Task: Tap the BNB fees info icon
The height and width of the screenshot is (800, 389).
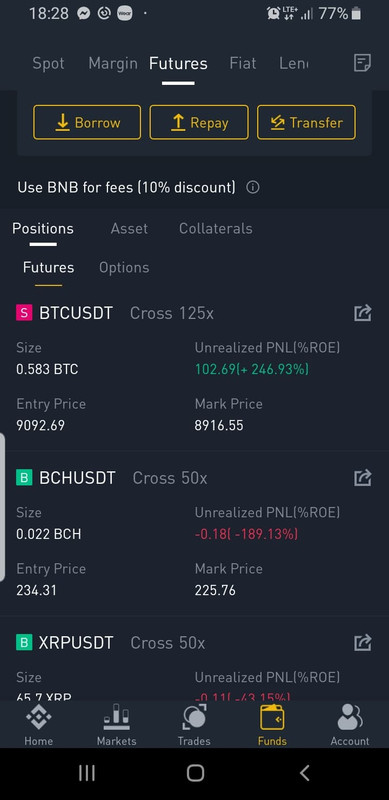Action: [253, 187]
